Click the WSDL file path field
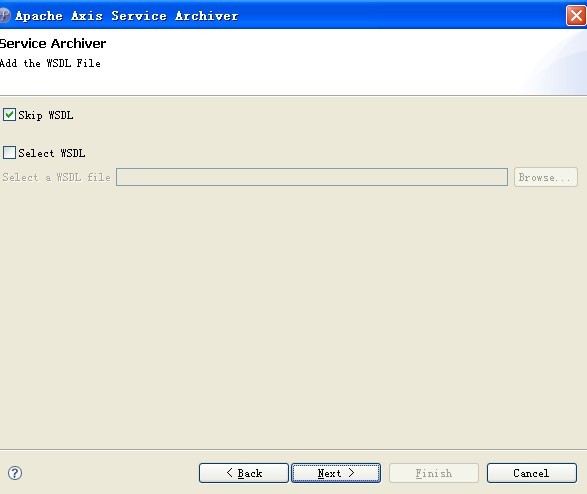This screenshot has height=494, width=587. pos(311,177)
